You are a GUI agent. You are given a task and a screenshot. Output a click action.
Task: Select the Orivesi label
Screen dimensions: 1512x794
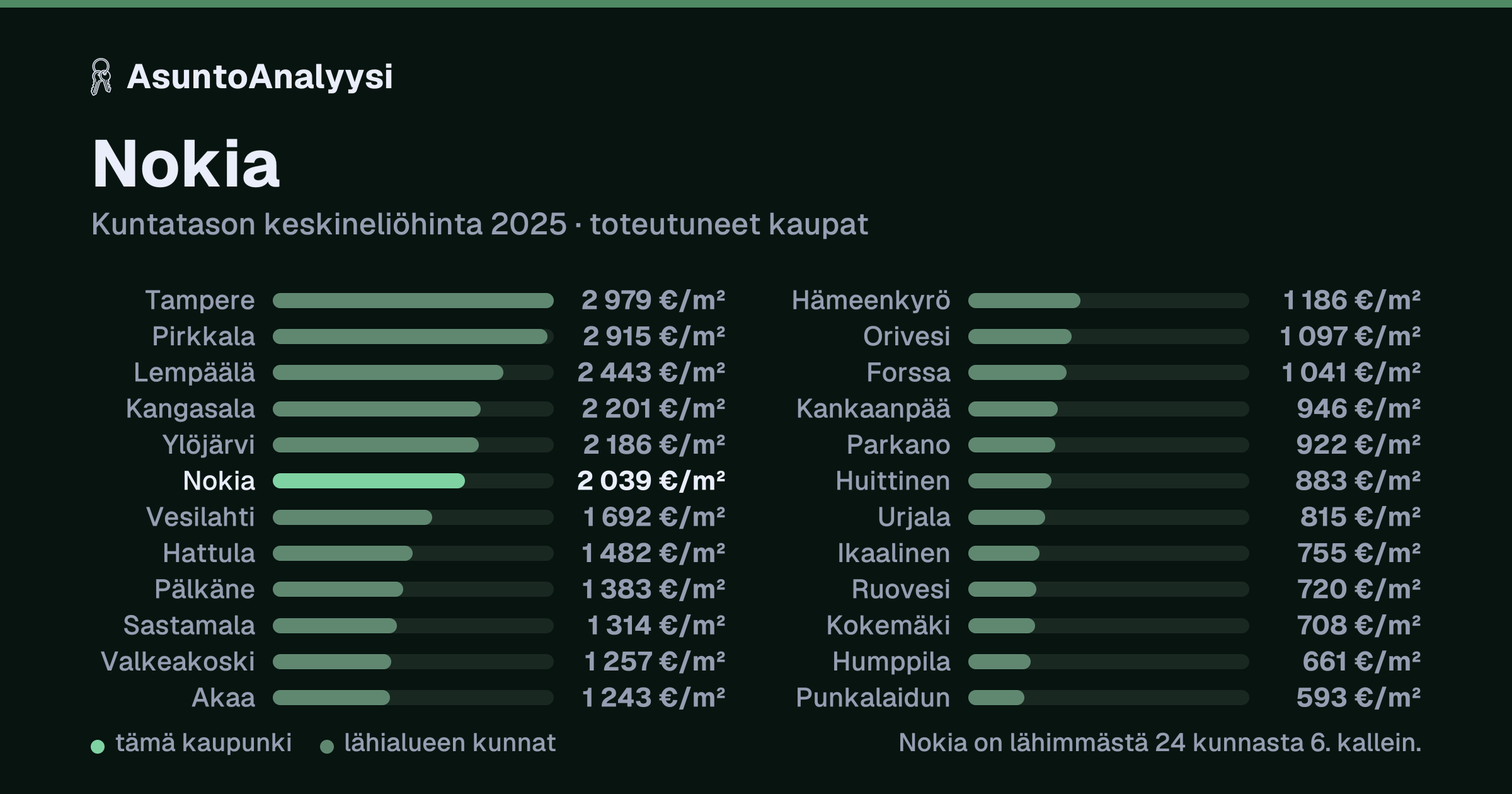click(x=907, y=337)
